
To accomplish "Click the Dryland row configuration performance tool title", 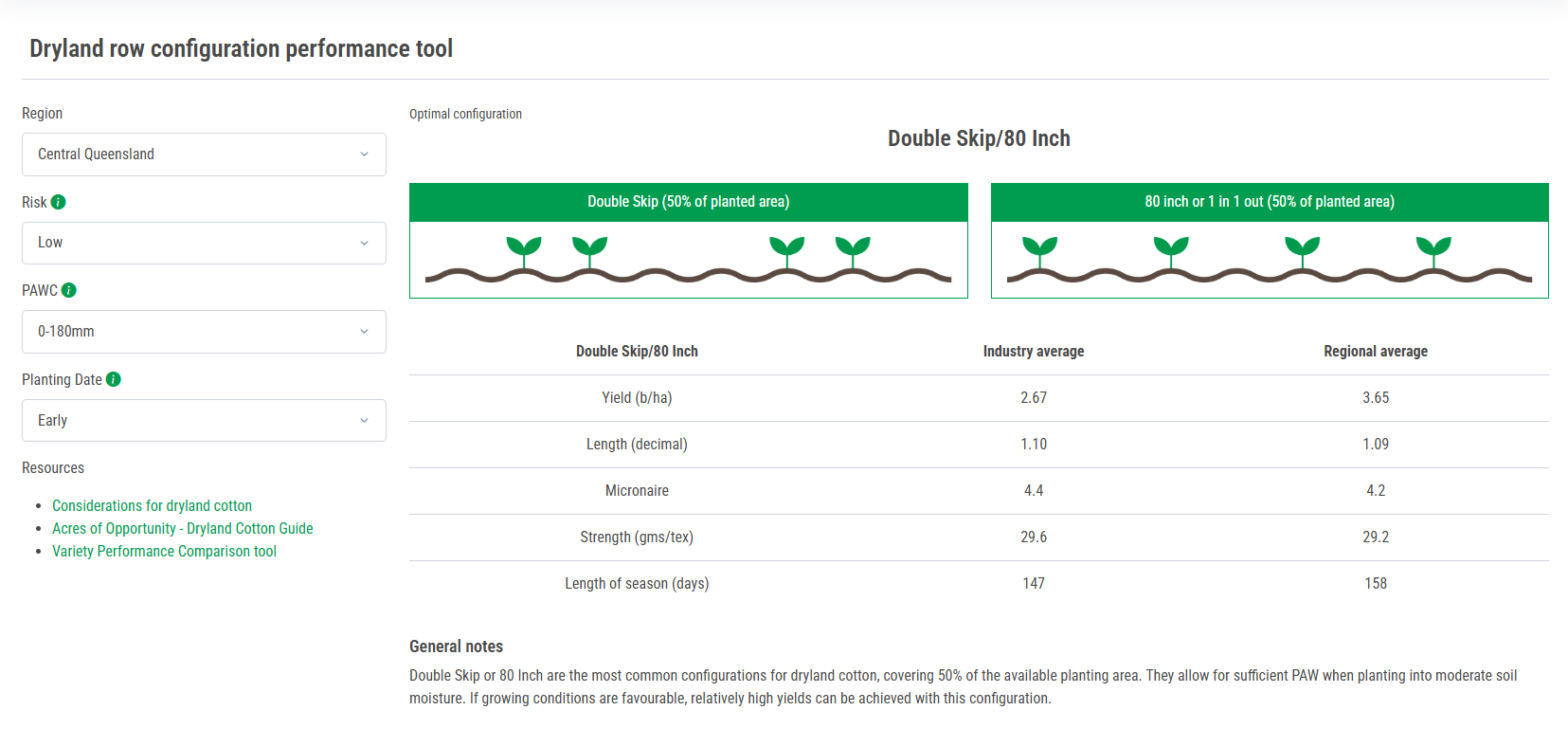I will click(241, 48).
